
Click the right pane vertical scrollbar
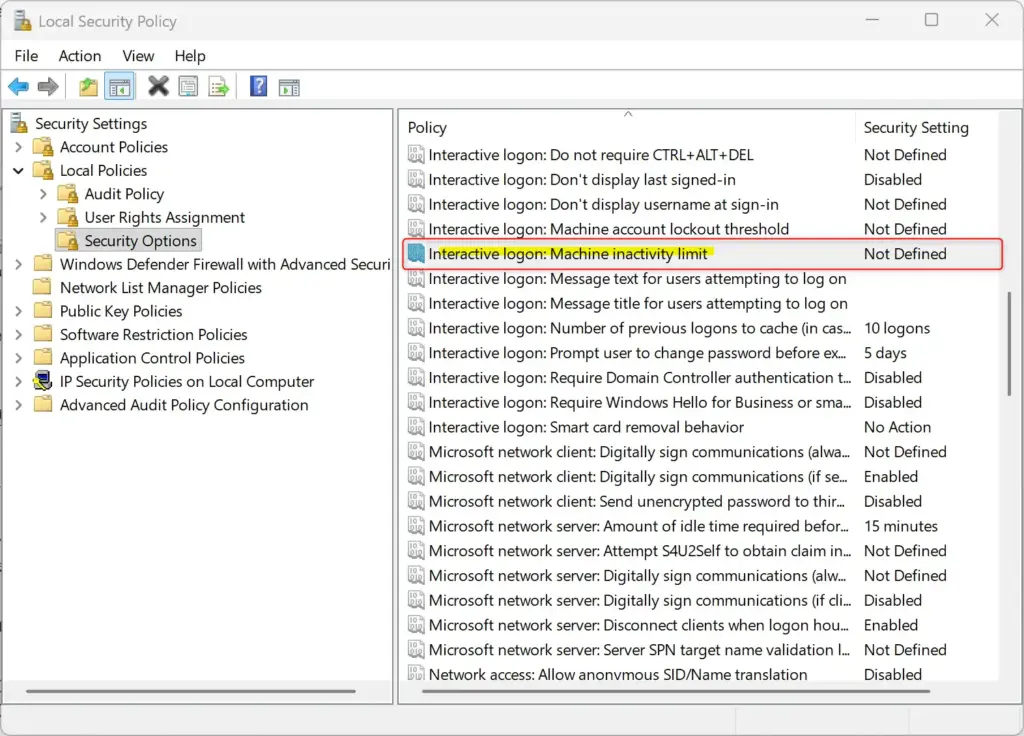click(1009, 344)
